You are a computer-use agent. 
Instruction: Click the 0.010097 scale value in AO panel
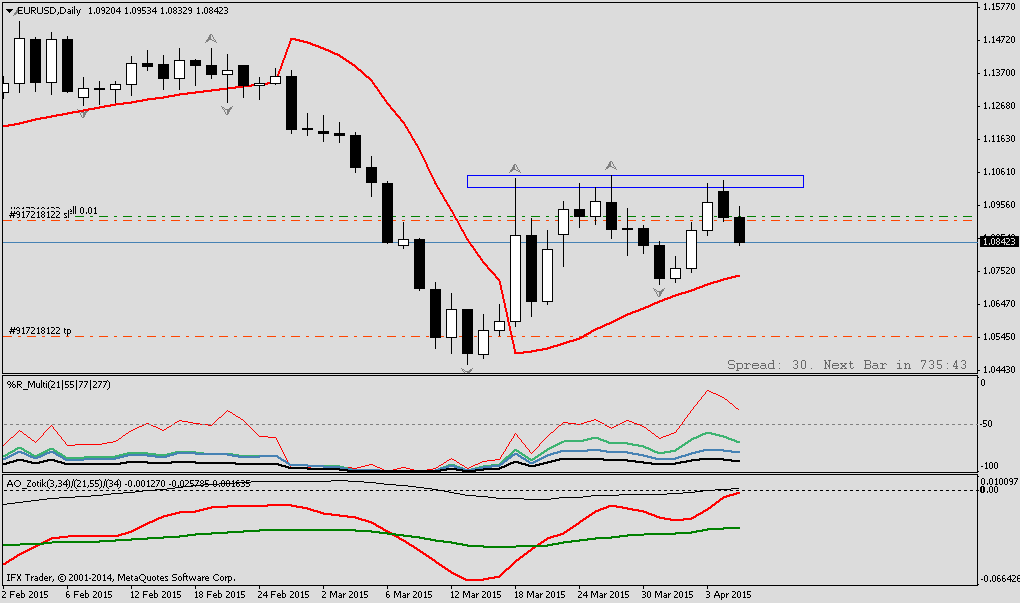tap(998, 481)
